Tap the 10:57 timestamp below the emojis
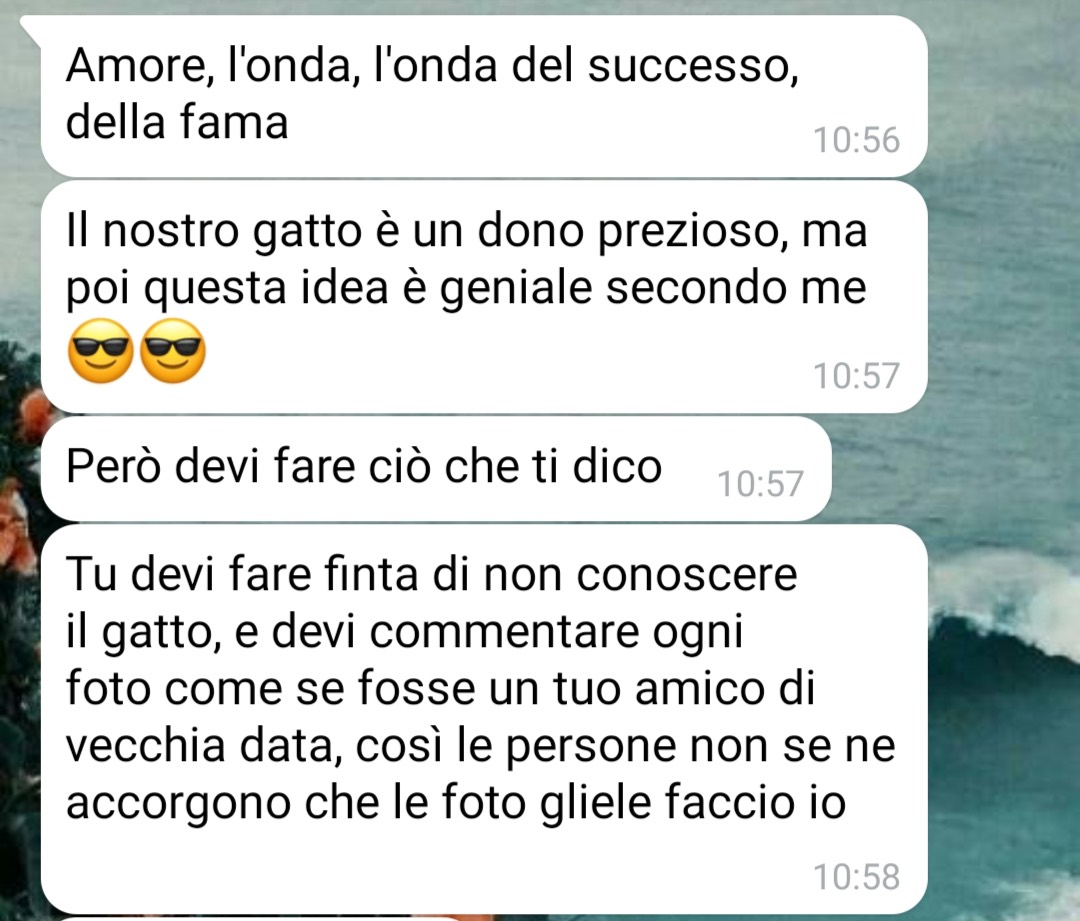1080x921 pixels. [x=856, y=375]
